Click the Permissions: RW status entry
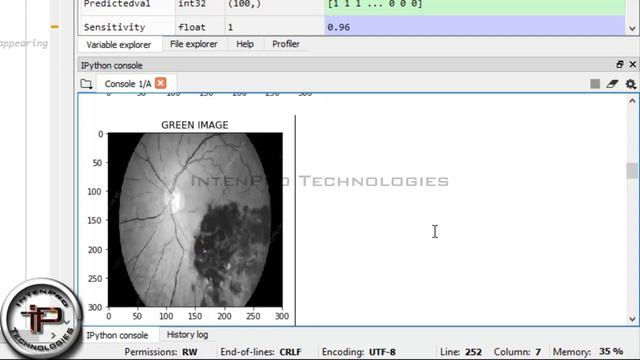The height and width of the screenshot is (360, 640). pyautogui.click(x=161, y=352)
